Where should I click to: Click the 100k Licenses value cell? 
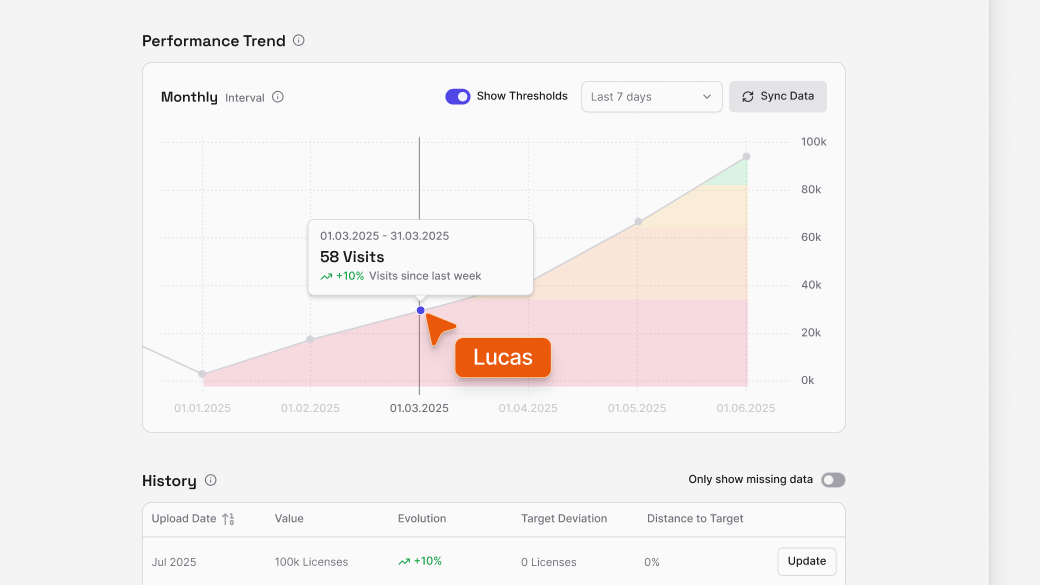[311, 562]
